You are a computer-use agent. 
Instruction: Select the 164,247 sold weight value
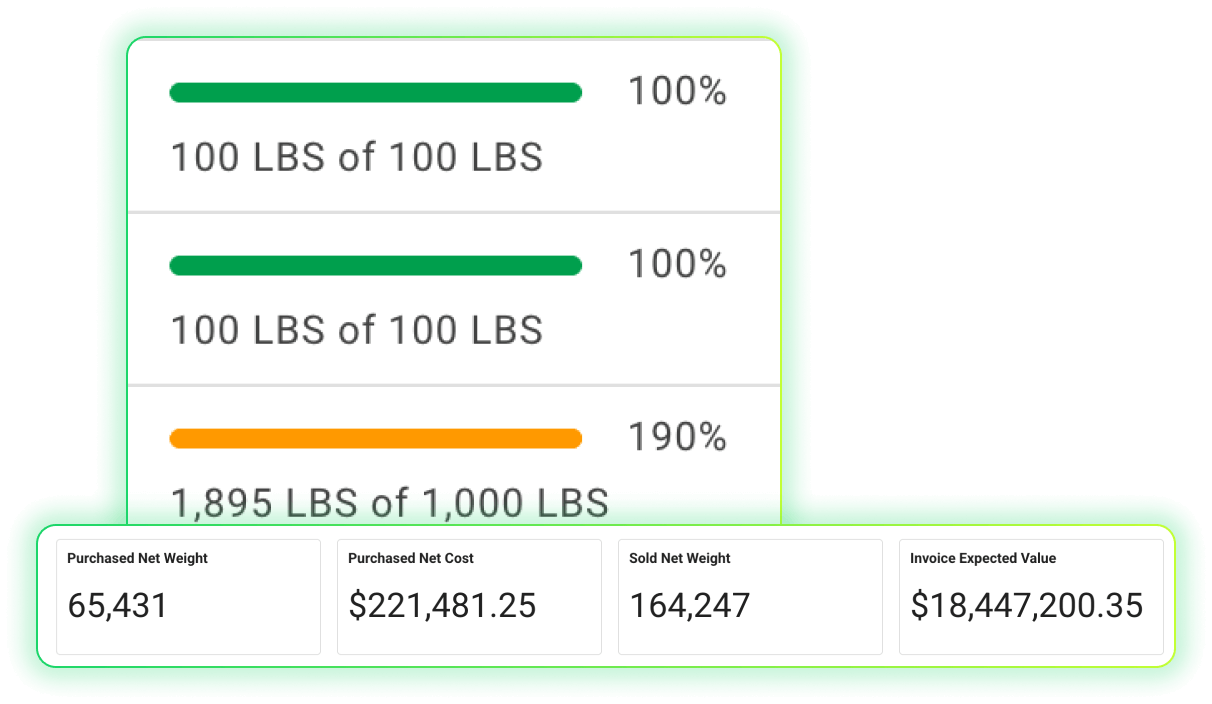point(690,605)
